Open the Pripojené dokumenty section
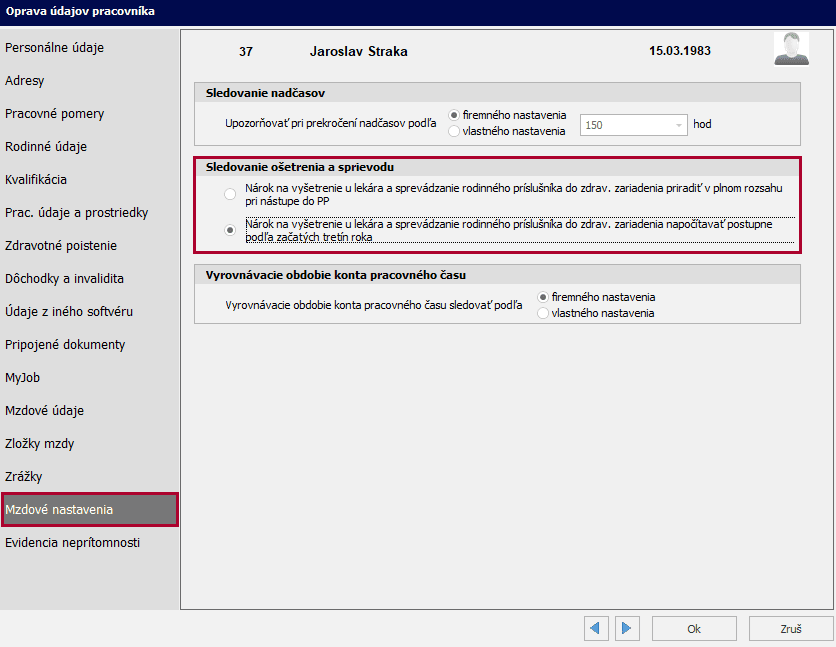 pos(65,345)
